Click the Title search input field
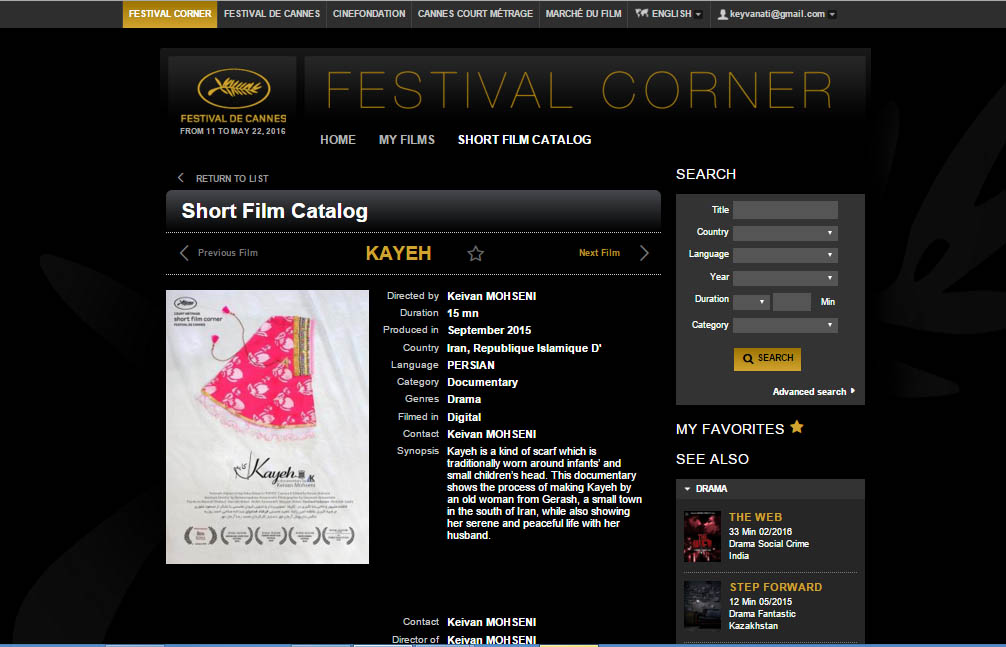 785,210
